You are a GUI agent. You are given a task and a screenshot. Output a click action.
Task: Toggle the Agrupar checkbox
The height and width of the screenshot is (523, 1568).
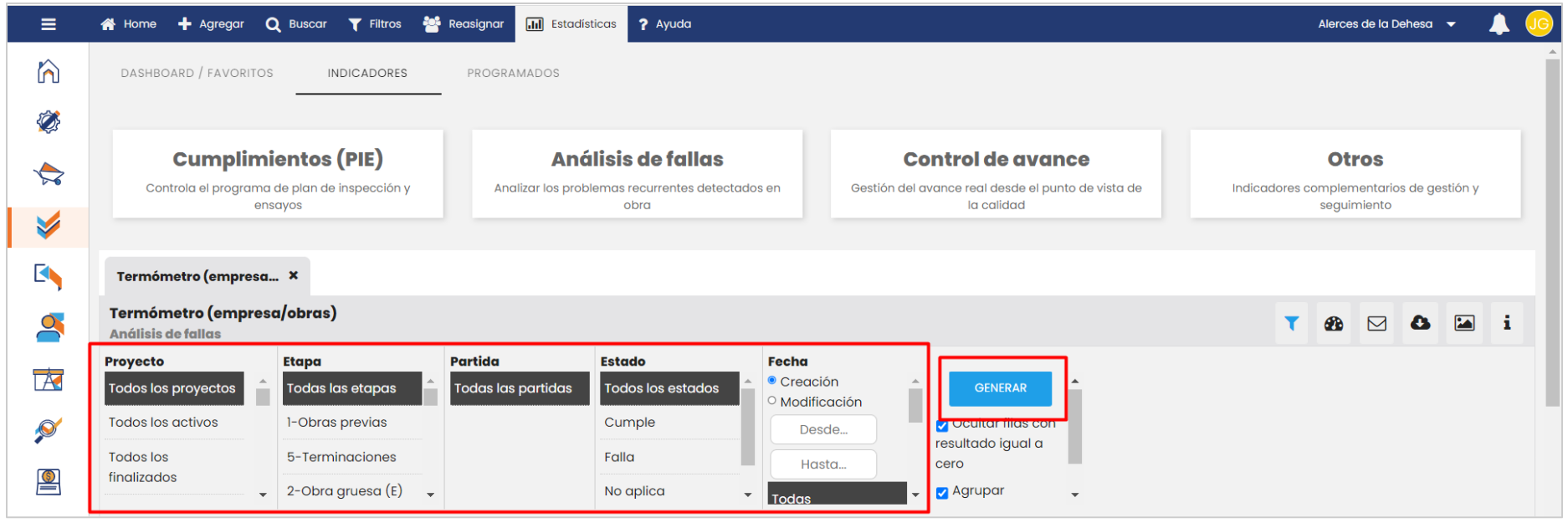click(942, 493)
